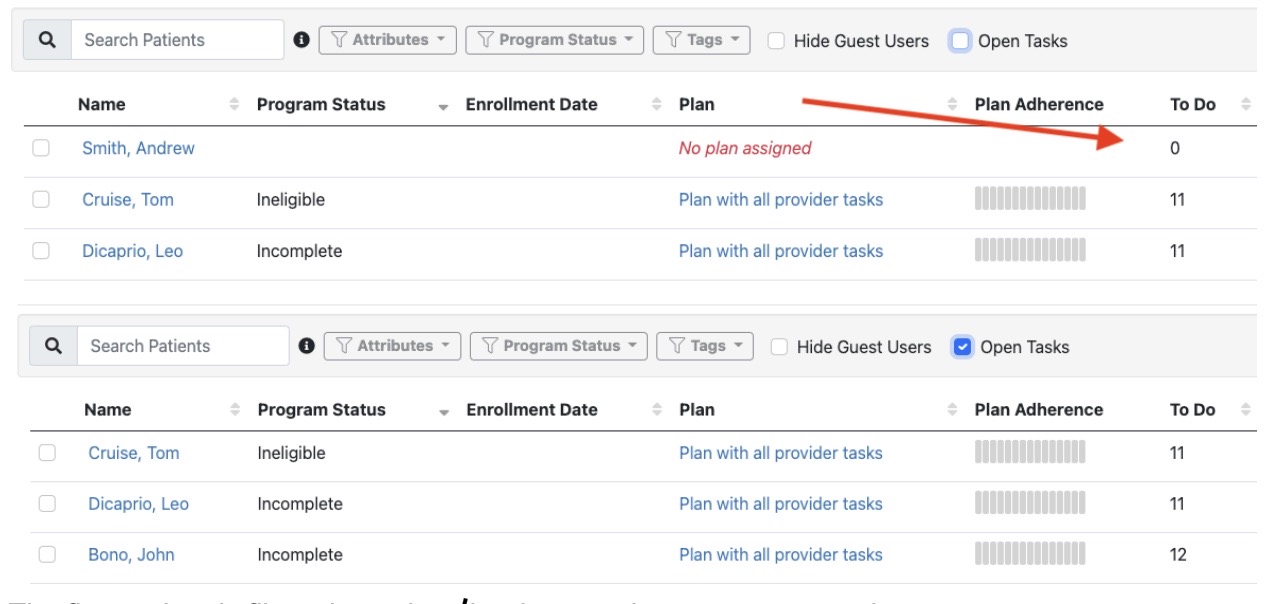Sort bottom table by Plan column arrows
Screen dimensions: 1282x604
(952, 410)
